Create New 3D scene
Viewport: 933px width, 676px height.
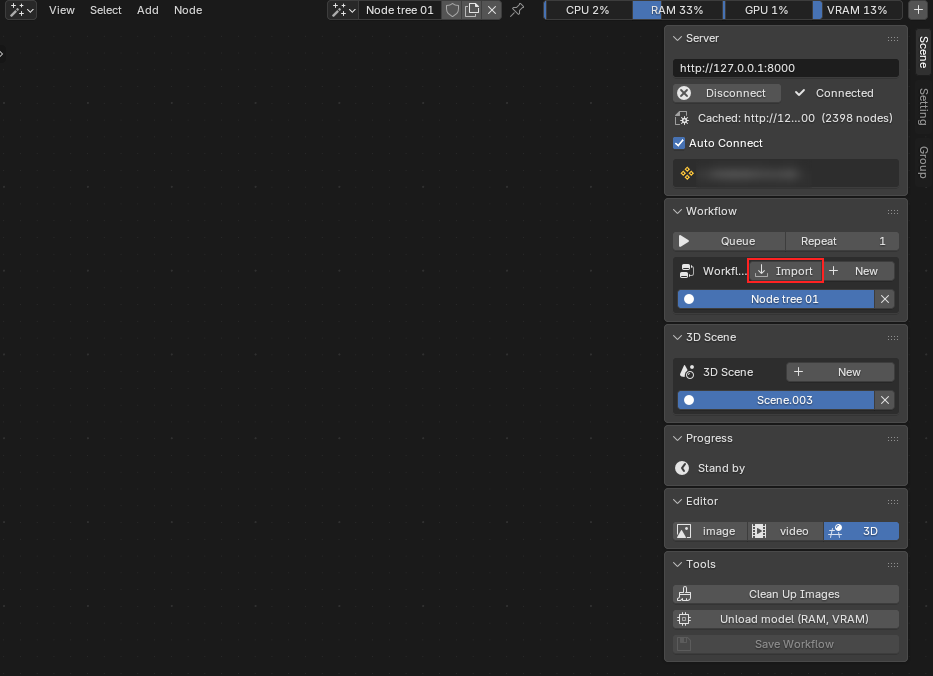840,372
